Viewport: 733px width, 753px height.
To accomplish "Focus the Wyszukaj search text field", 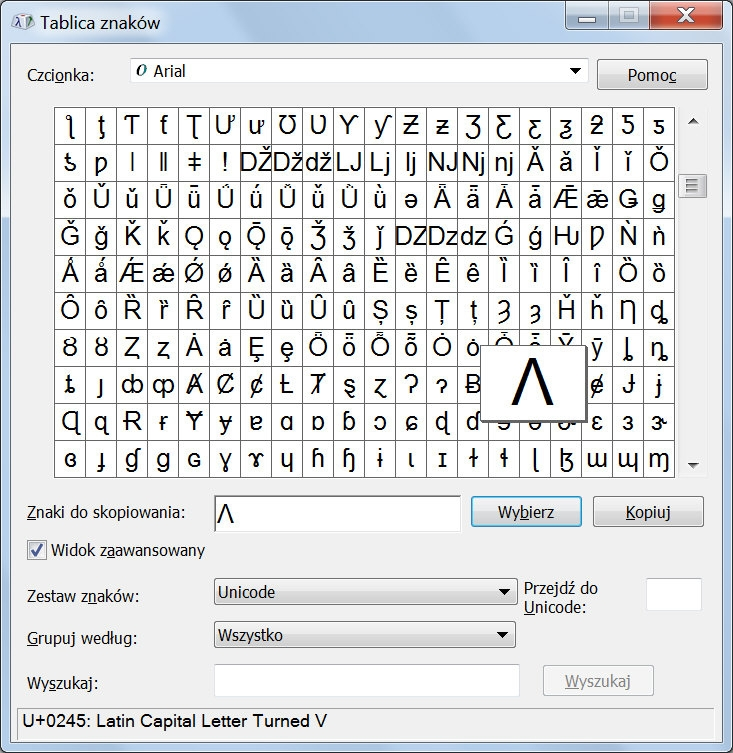I will pos(366,680).
